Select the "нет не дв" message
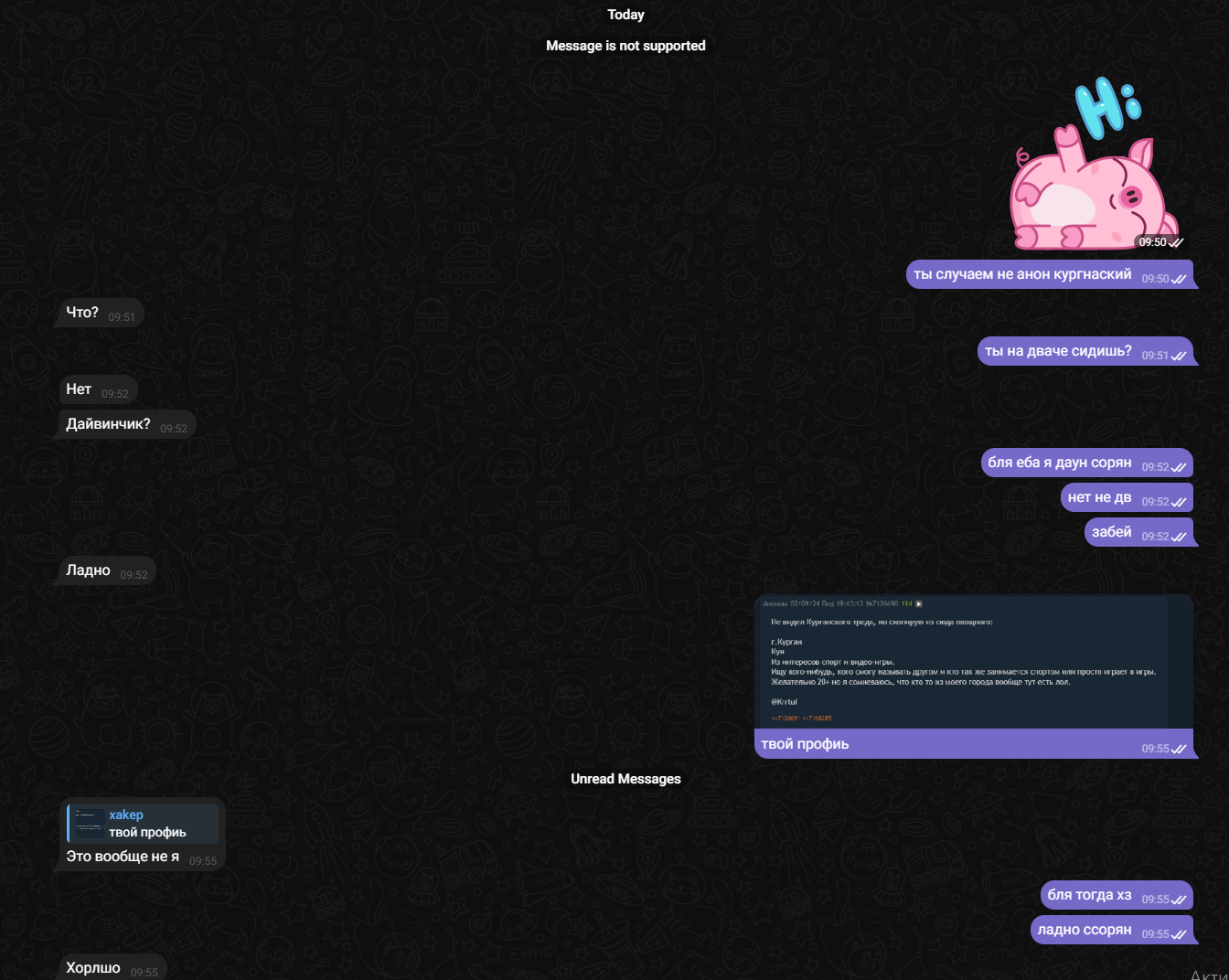1229x980 pixels. (1127, 497)
